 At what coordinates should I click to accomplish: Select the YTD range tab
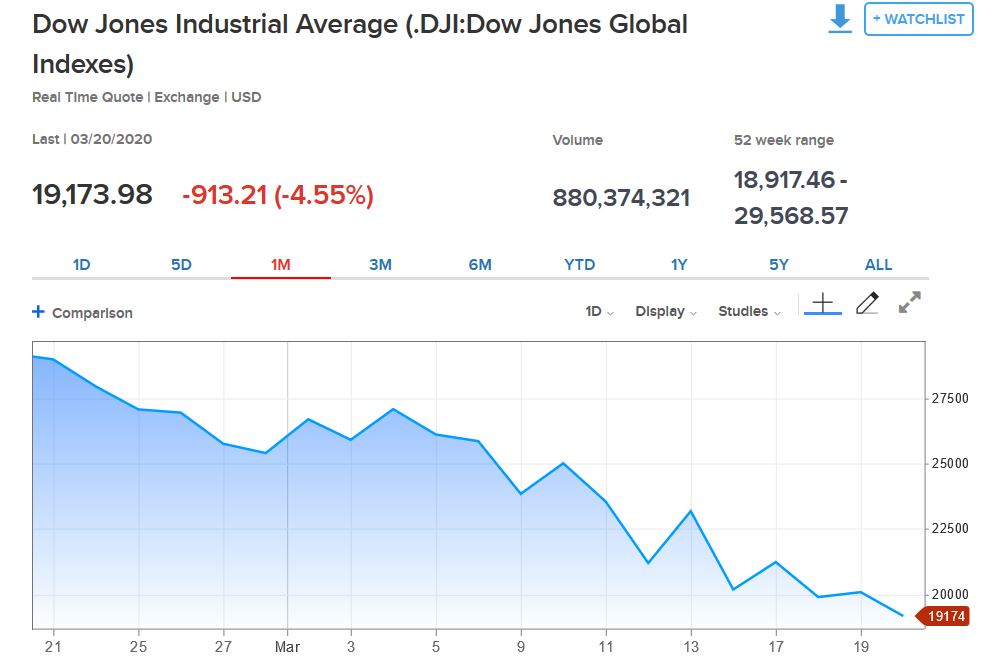coord(579,265)
